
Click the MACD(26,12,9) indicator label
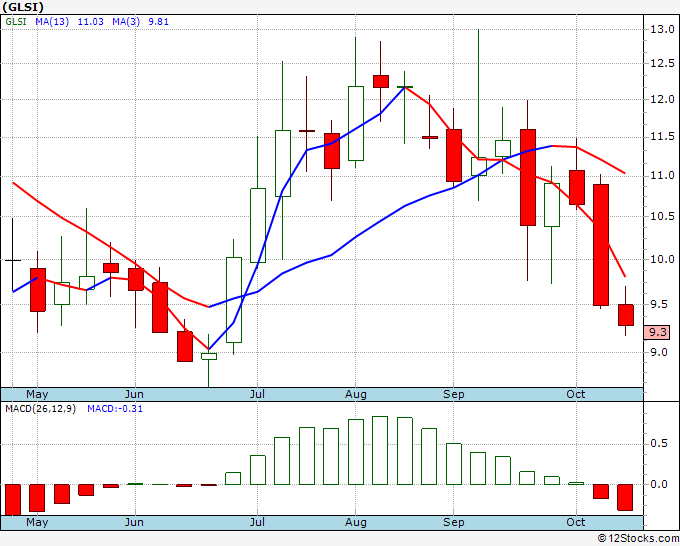click(40, 409)
